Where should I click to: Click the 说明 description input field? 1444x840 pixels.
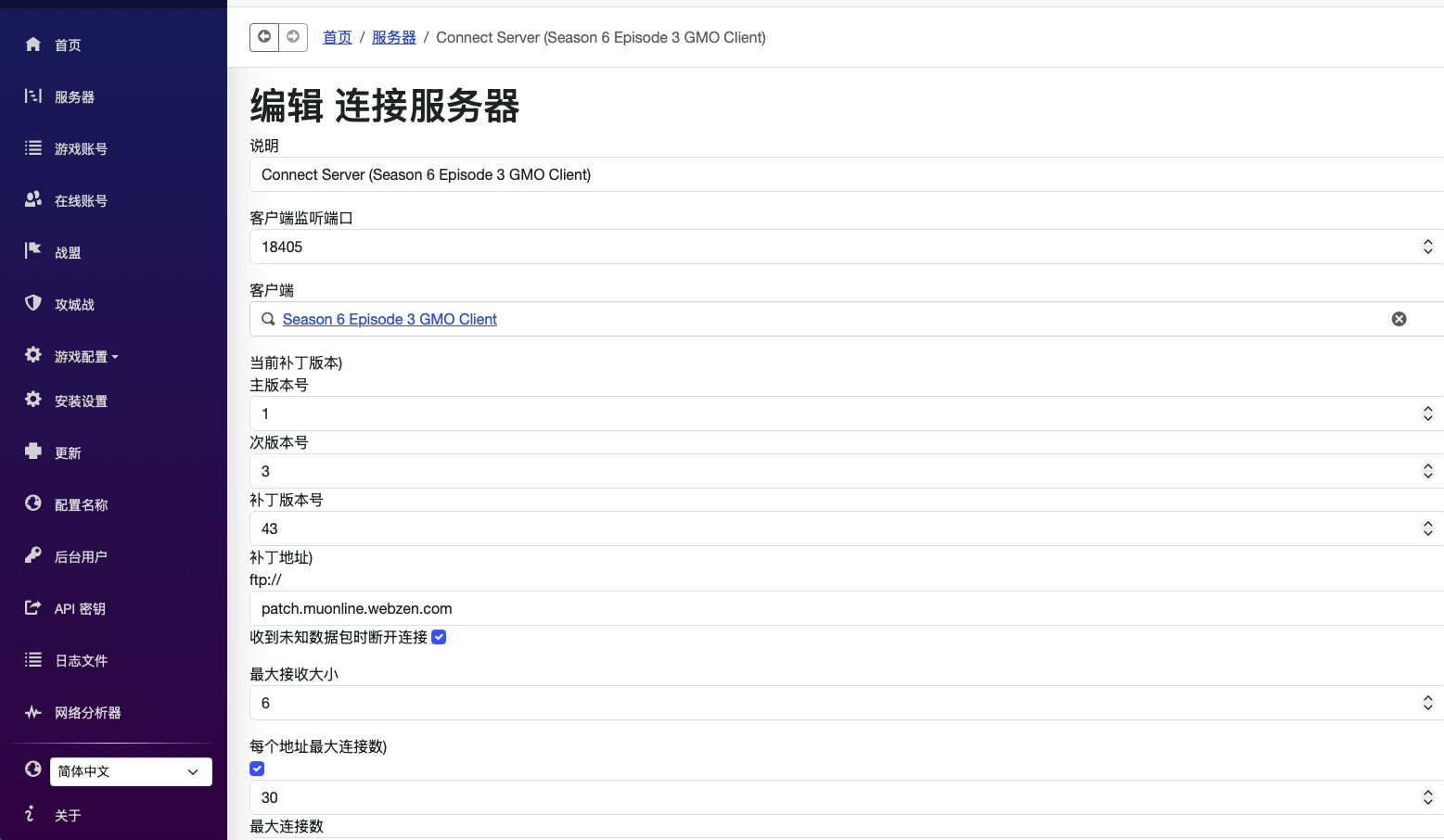point(847,174)
